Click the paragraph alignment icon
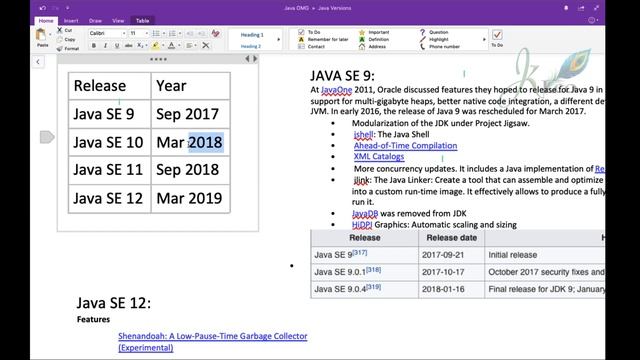 tap(189, 46)
